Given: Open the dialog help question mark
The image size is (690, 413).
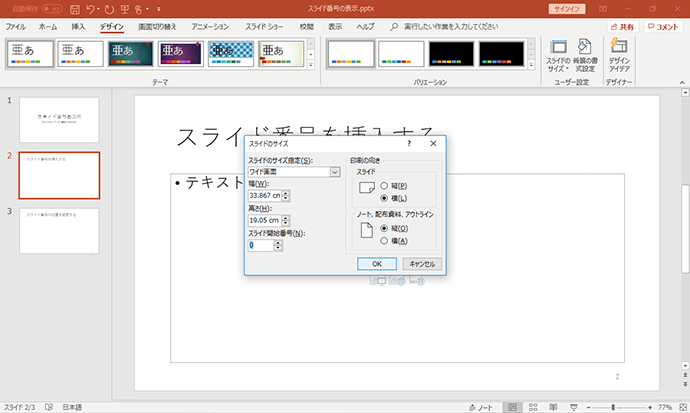Looking at the screenshot, I should pos(409,143).
